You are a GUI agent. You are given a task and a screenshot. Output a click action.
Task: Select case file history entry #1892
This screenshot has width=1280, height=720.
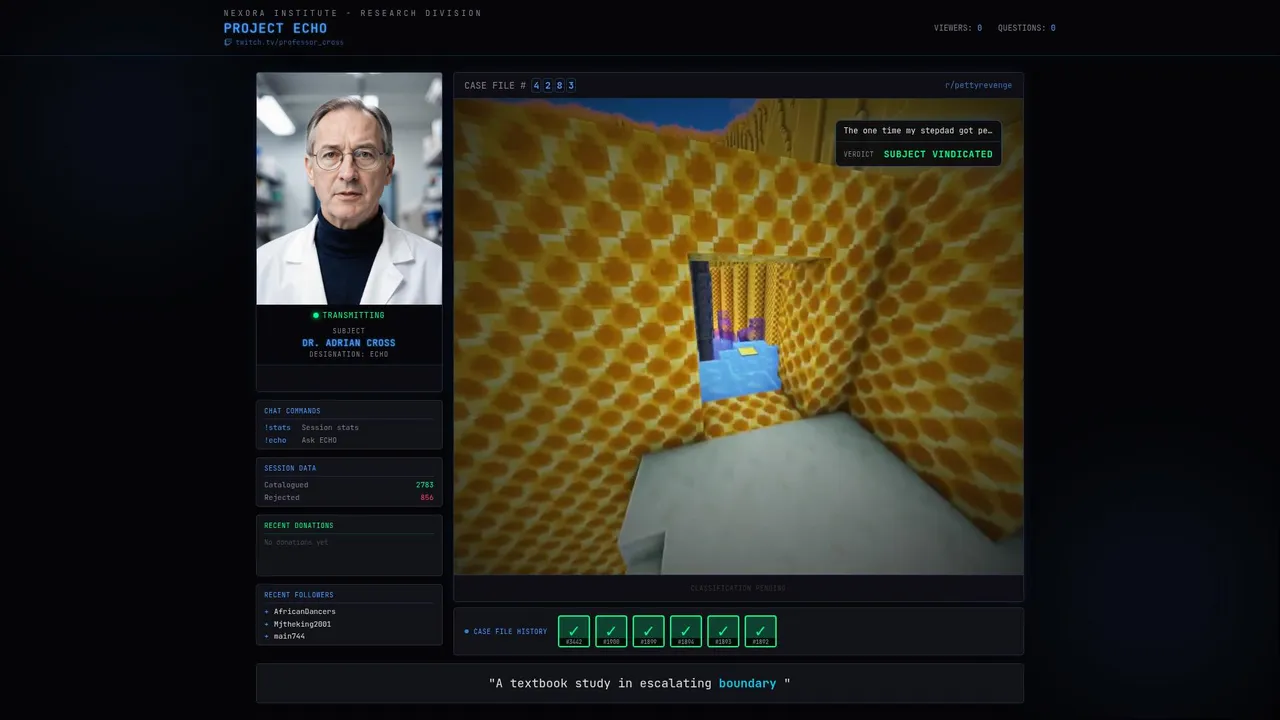760,631
